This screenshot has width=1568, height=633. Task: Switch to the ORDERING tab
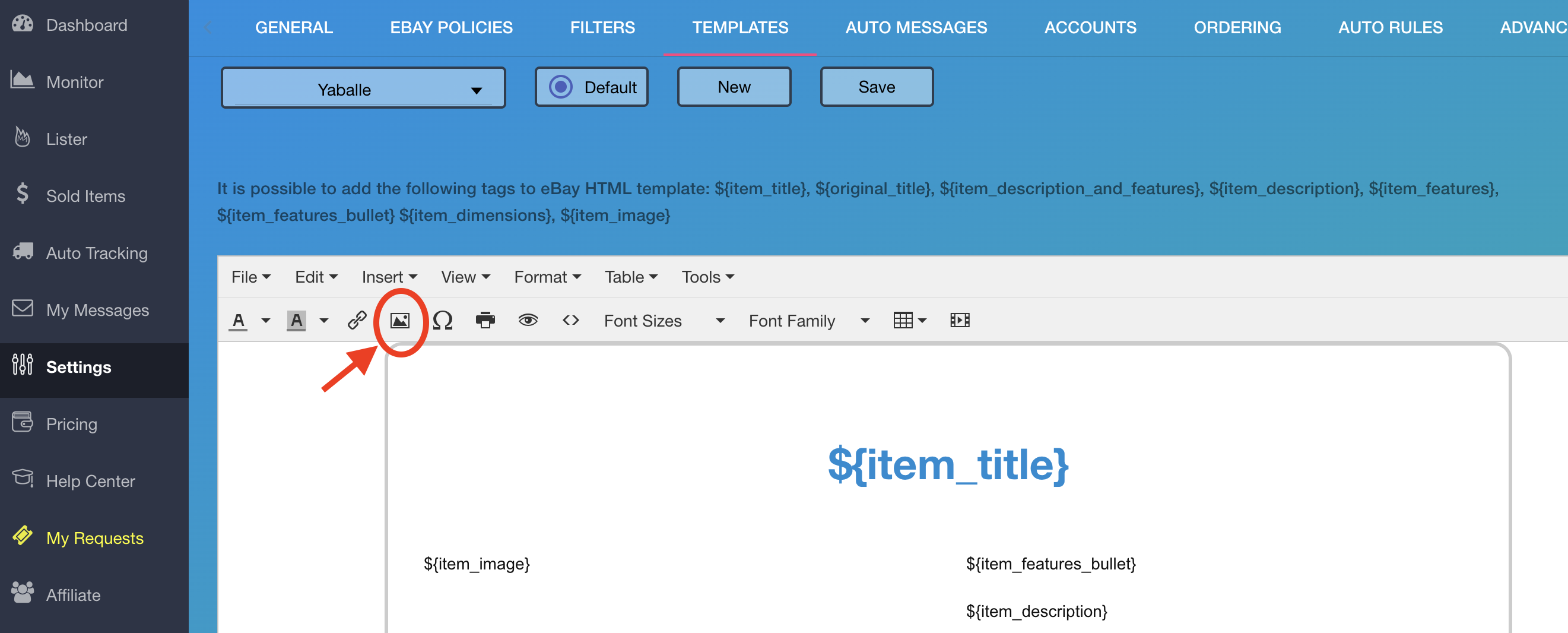coord(1237,27)
